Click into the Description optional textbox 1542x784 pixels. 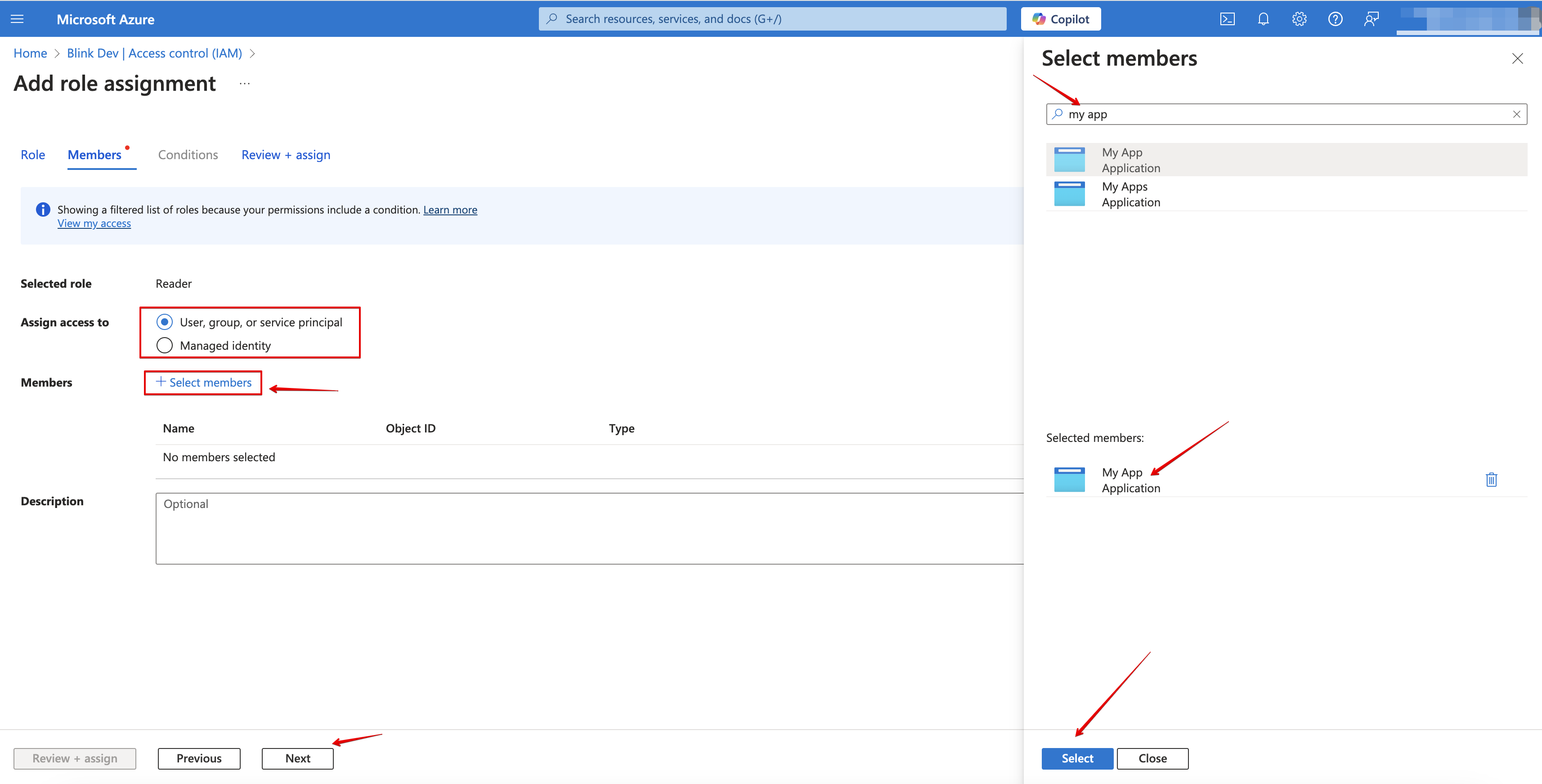click(590, 528)
